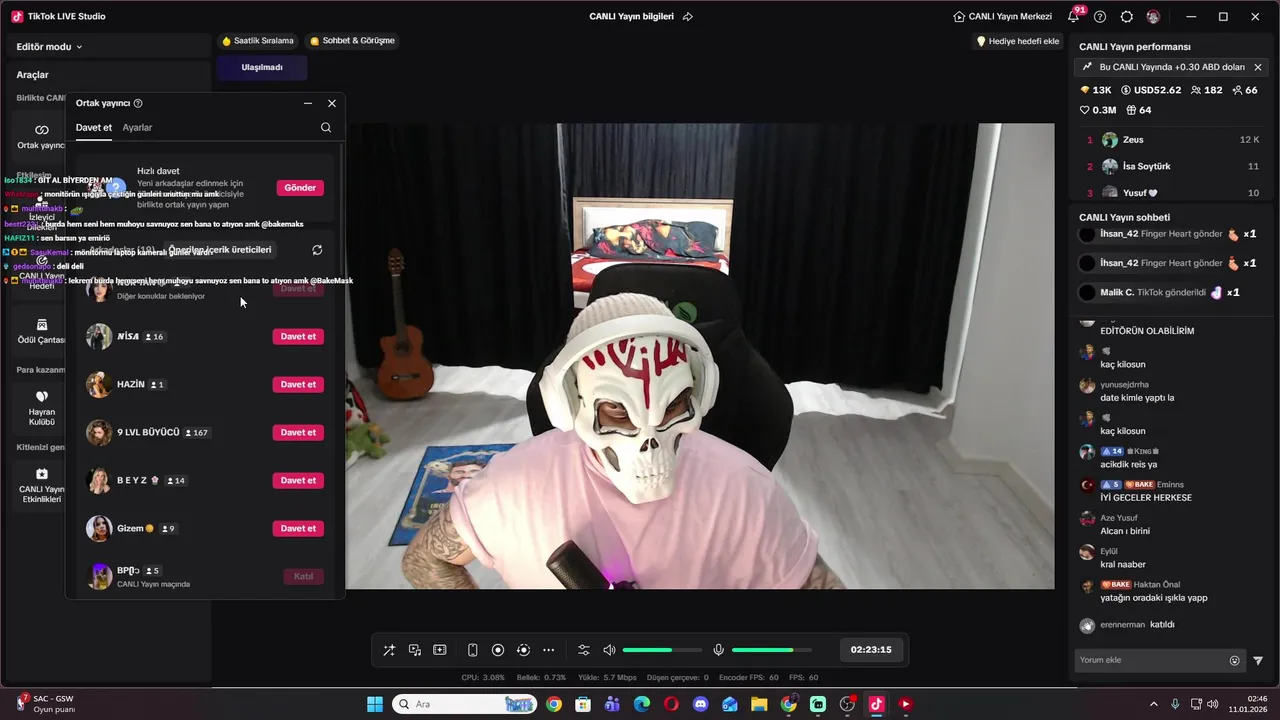Select the Saatlik Sıralama chip
This screenshot has width=1280, height=720.
click(257, 41)
